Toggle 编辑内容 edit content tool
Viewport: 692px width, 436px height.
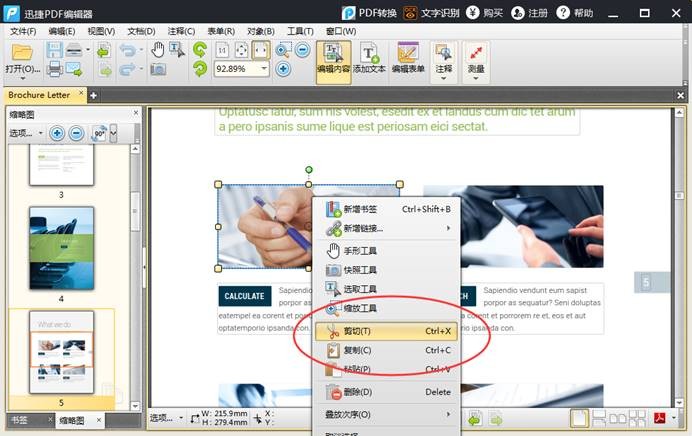point(334,61)
